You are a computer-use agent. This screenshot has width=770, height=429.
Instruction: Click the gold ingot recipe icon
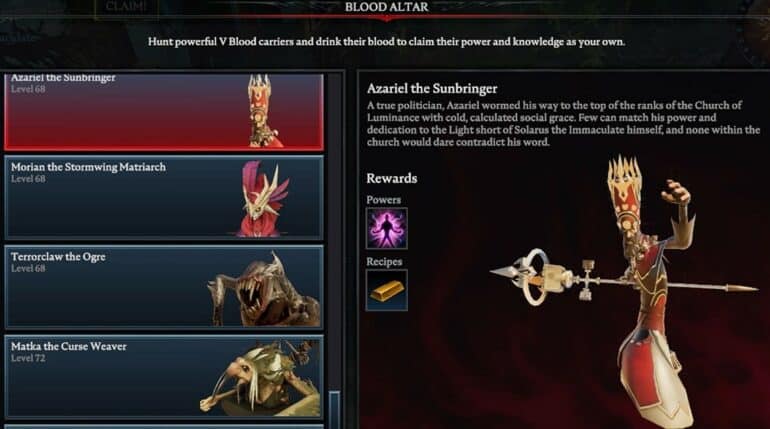point(386,290)
